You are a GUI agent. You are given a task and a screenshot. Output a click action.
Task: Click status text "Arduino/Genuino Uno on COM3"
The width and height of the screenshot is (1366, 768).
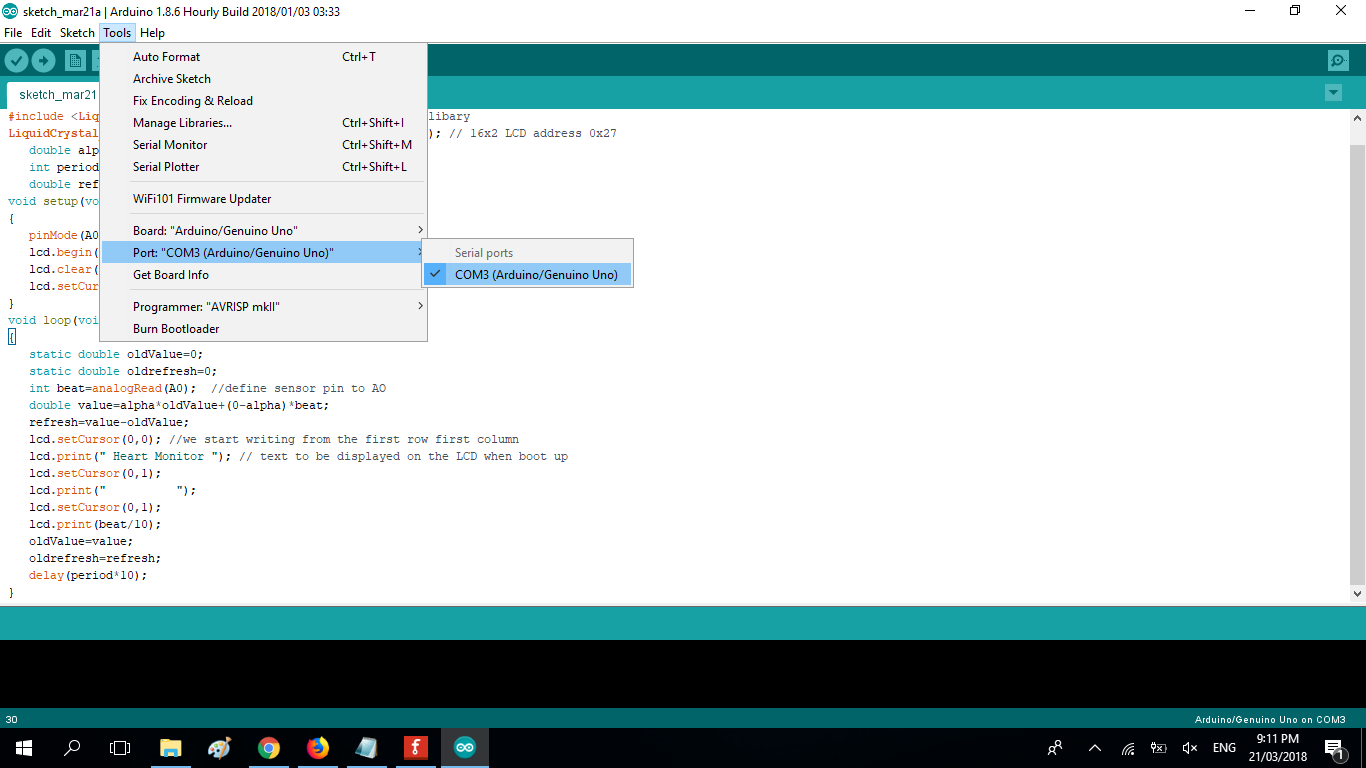point(1270,719)
